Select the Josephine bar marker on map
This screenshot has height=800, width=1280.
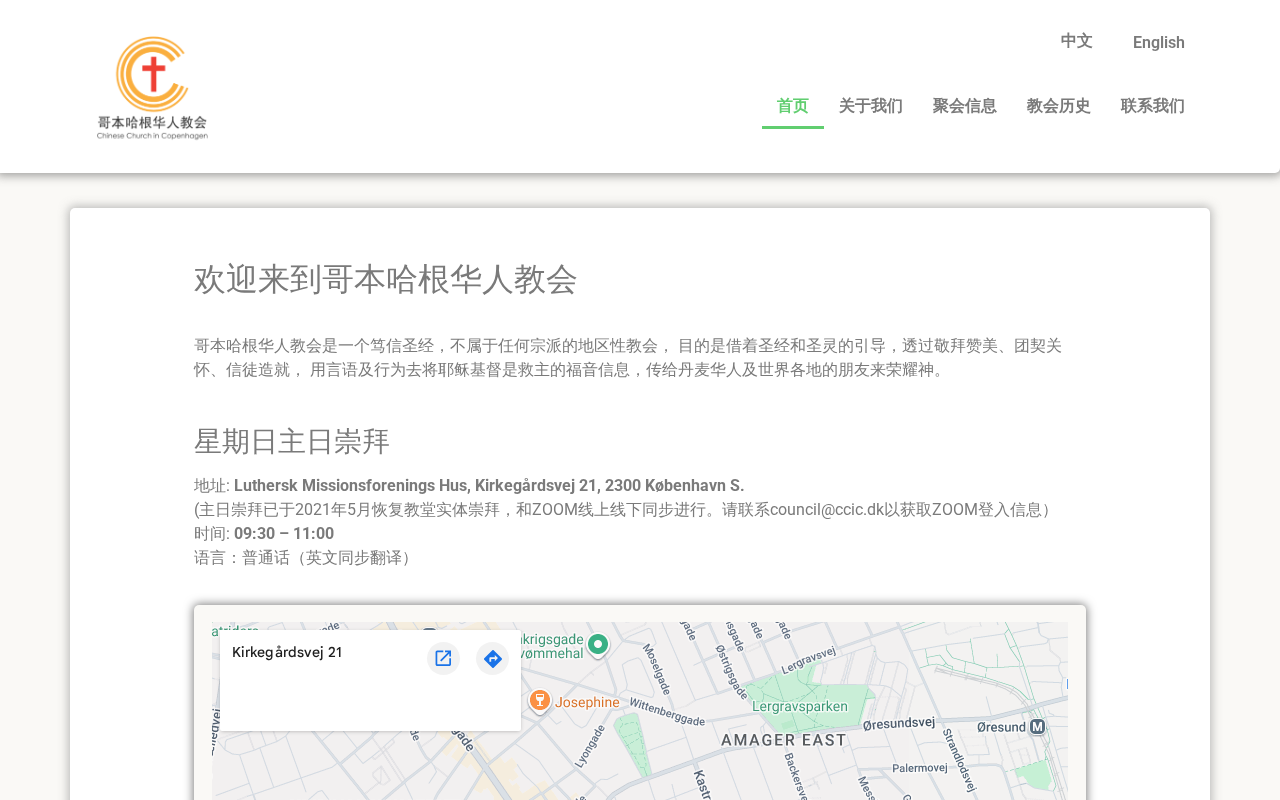tap(540, 700)
